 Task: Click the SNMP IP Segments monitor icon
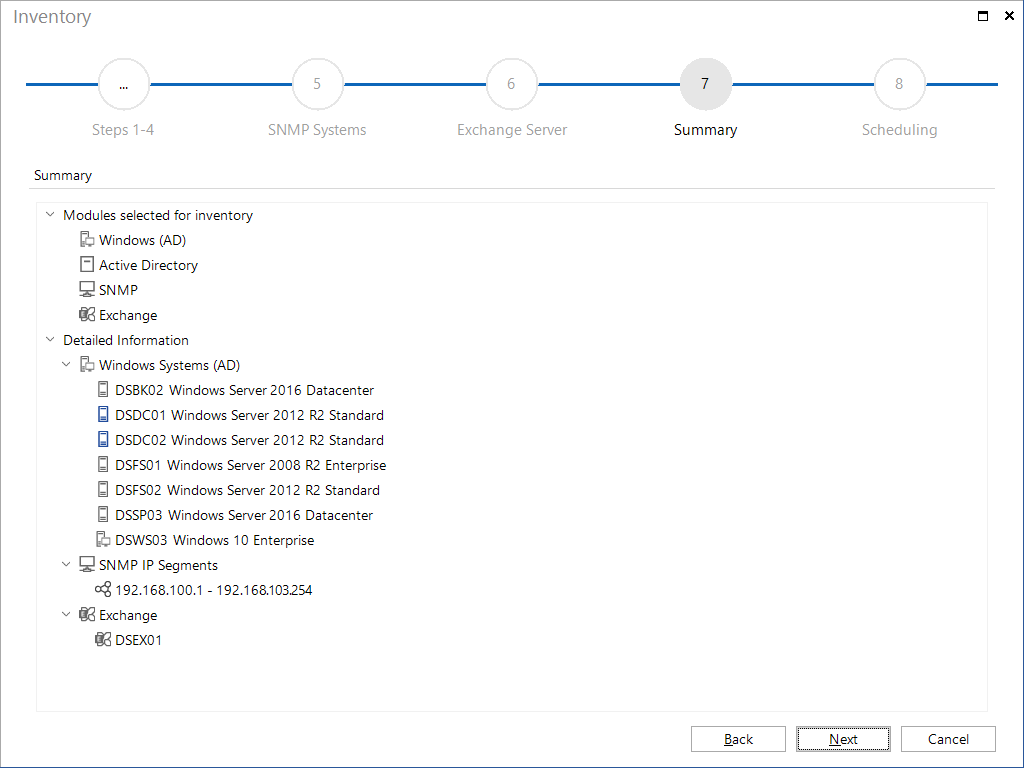87,564
